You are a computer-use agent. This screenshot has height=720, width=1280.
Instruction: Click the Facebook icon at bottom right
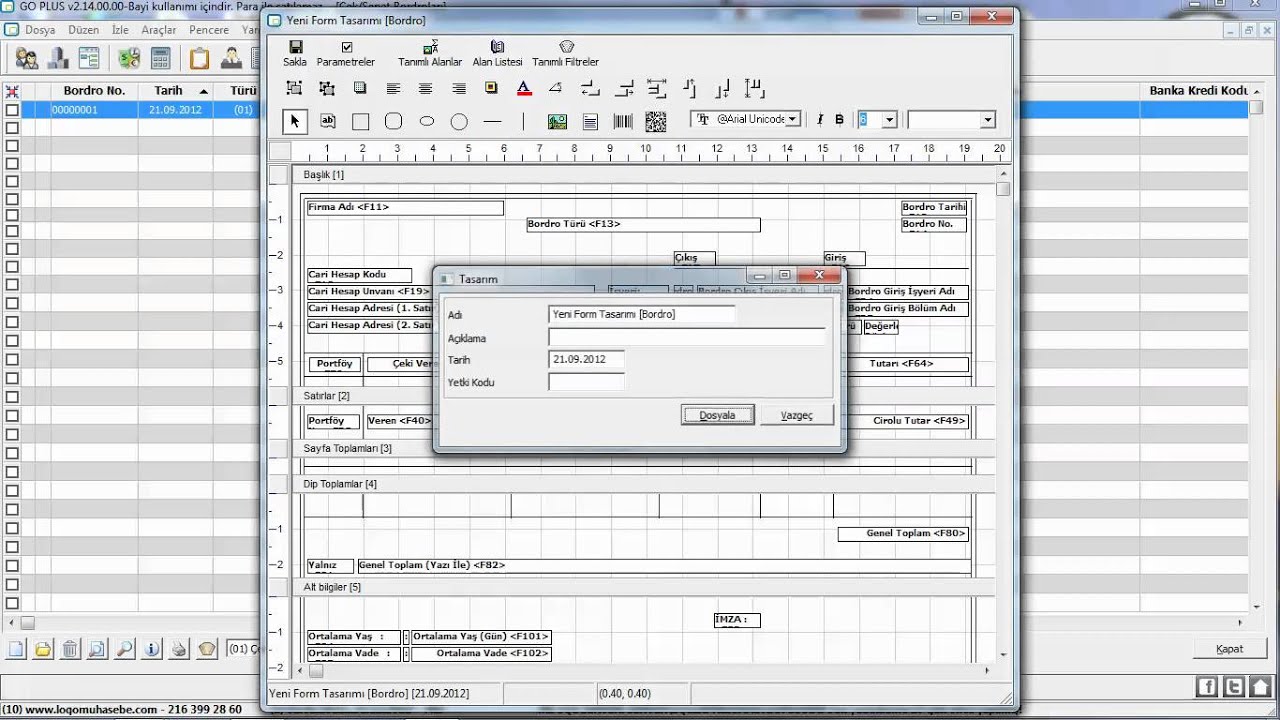[x=1207, y=687]
